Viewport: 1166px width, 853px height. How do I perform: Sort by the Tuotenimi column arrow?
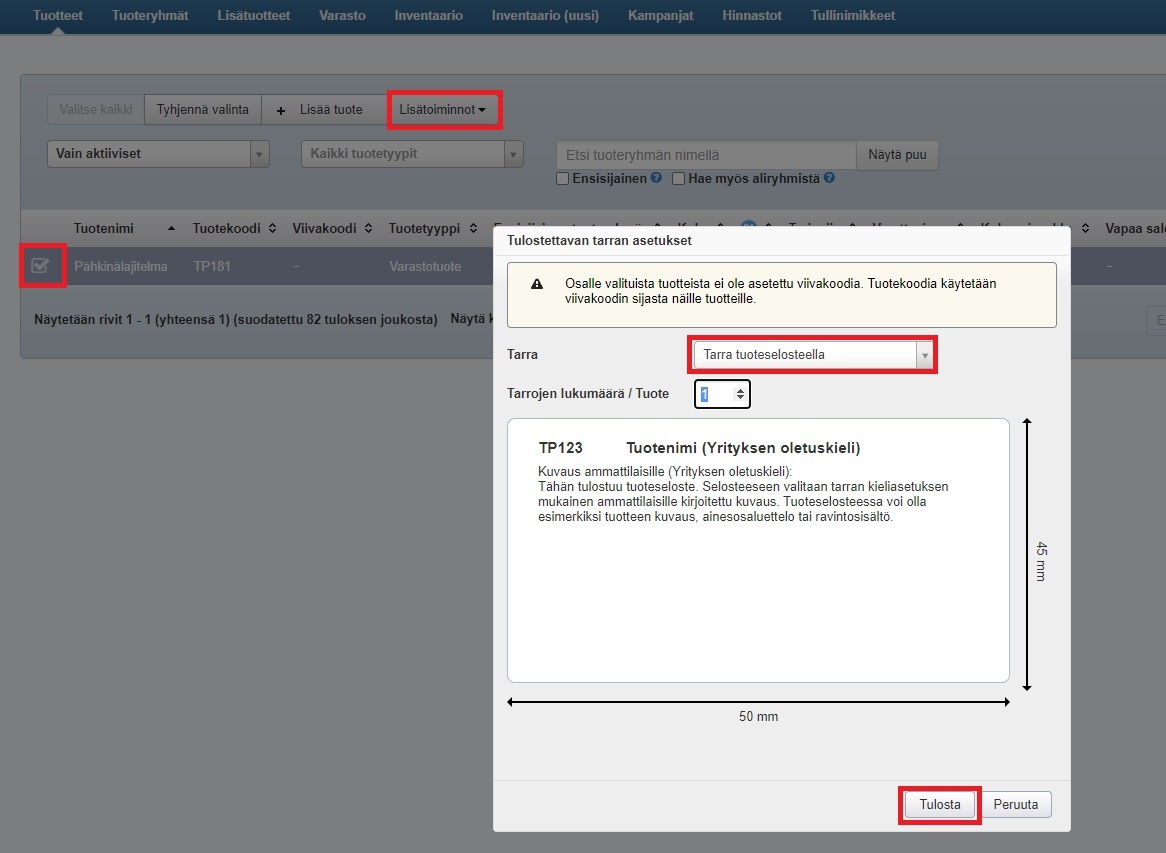[171, 229]
